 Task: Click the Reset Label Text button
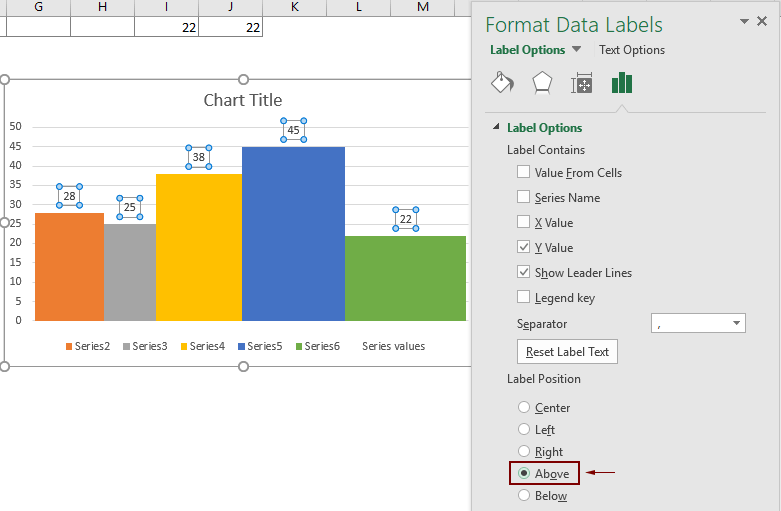567,352
